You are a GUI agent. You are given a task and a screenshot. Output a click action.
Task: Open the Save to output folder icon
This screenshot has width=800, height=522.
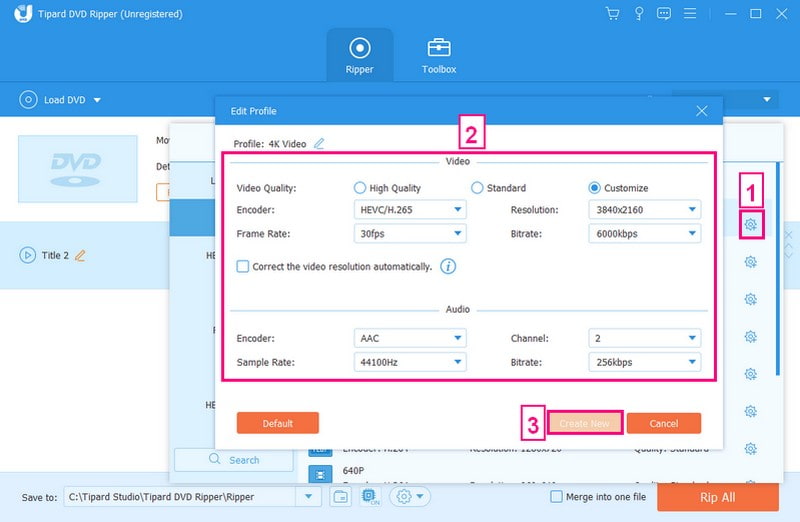point(341,497)
